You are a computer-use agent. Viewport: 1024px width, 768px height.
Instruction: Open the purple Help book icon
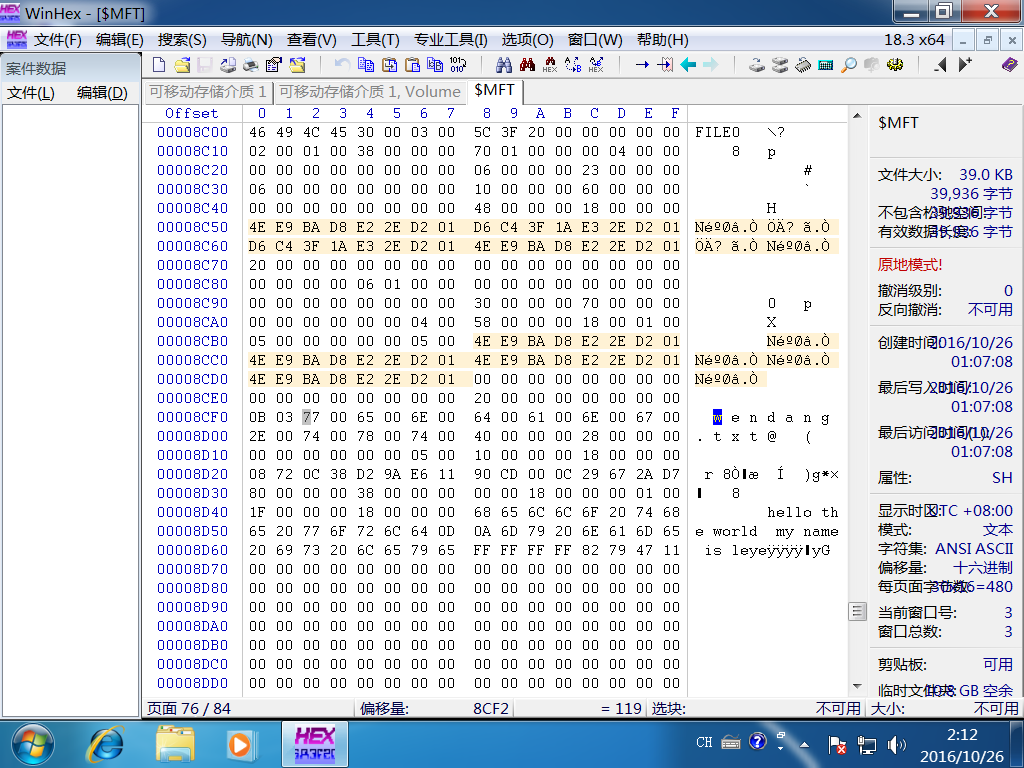pyautogui.click(x=1010, y=64)
